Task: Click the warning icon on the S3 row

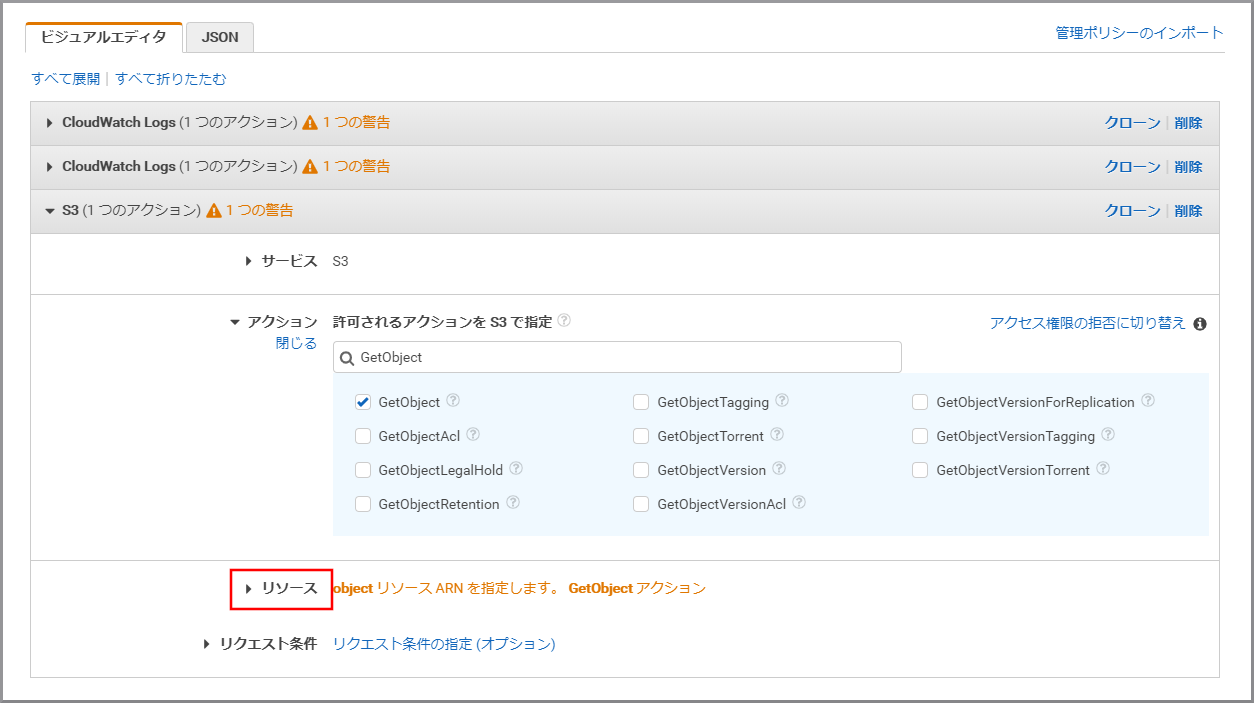Action: coord(213,211)
